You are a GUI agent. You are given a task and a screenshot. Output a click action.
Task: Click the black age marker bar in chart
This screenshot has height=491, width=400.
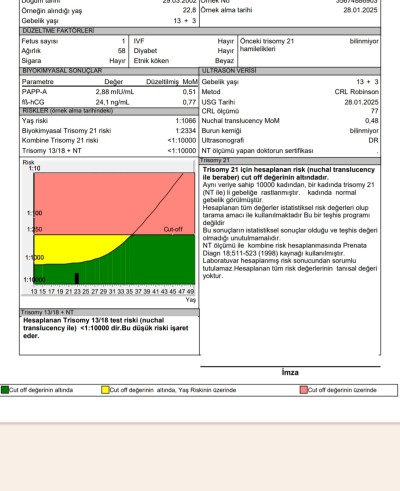77,279
